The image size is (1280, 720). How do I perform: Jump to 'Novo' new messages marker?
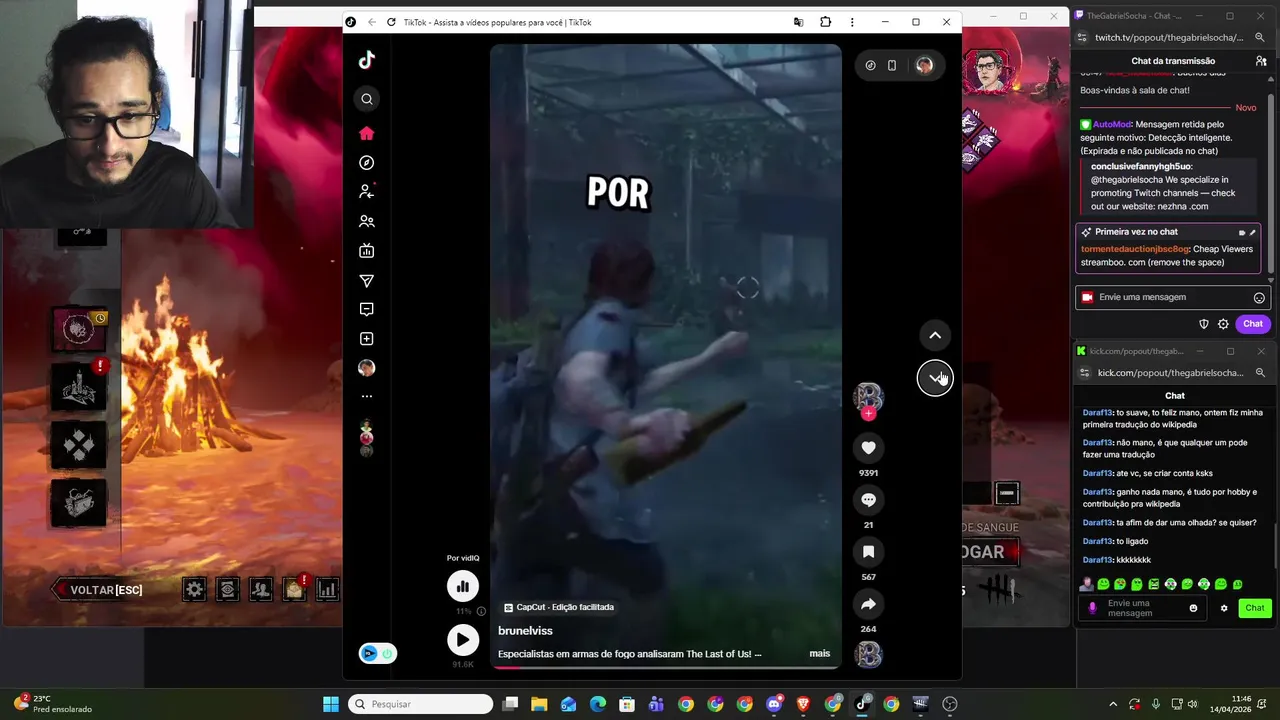[x=1245, y=108]
